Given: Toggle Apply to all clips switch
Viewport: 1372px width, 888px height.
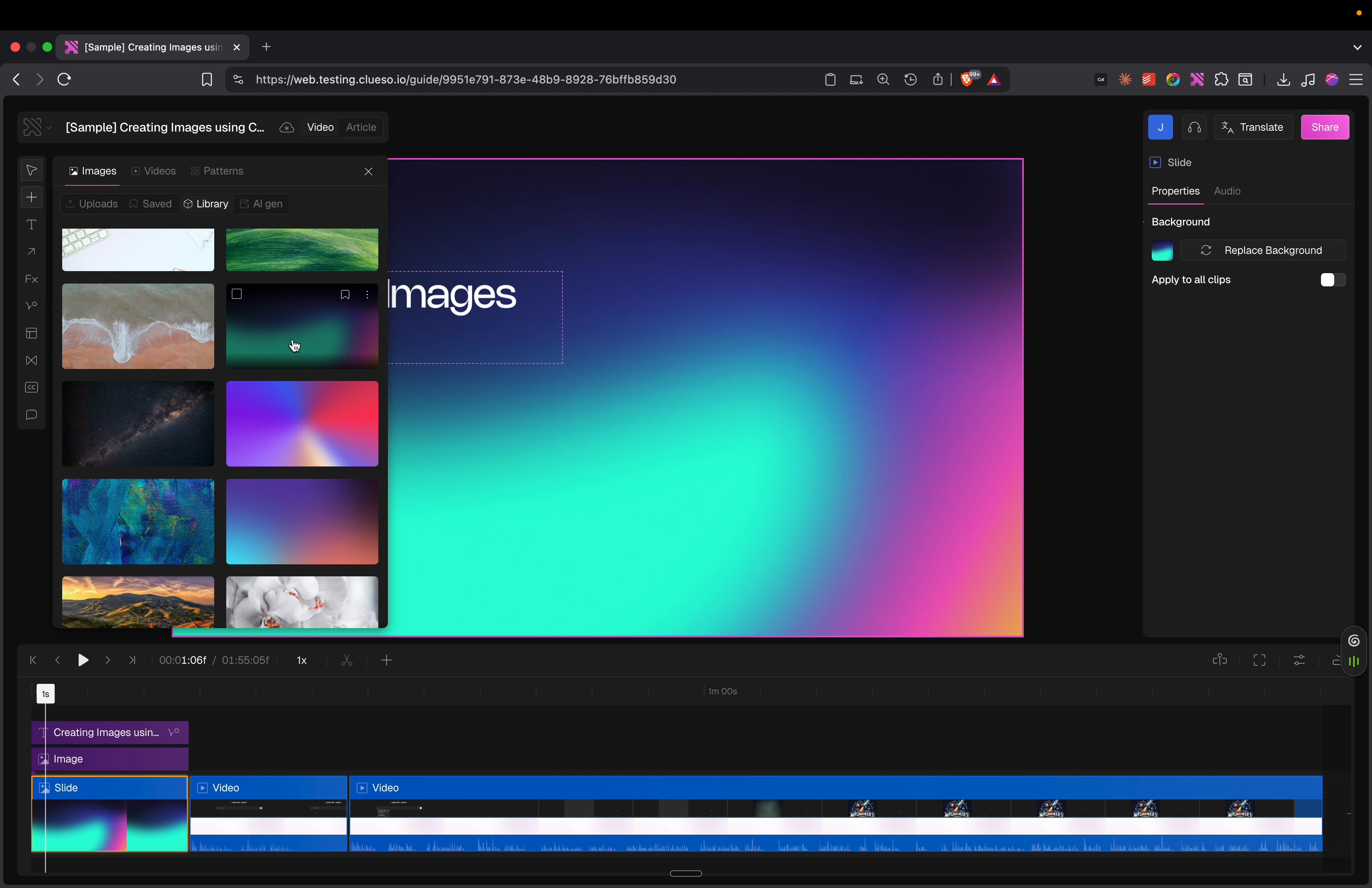Looking at the screenshot, I should 1333,280.
